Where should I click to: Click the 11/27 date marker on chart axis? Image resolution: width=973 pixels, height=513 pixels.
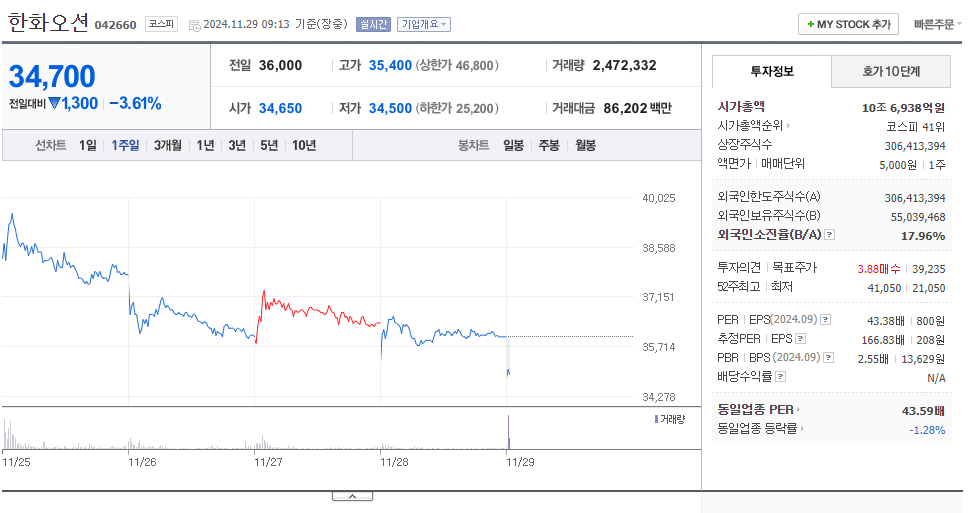pyautogui.click(x=268, y=462)
